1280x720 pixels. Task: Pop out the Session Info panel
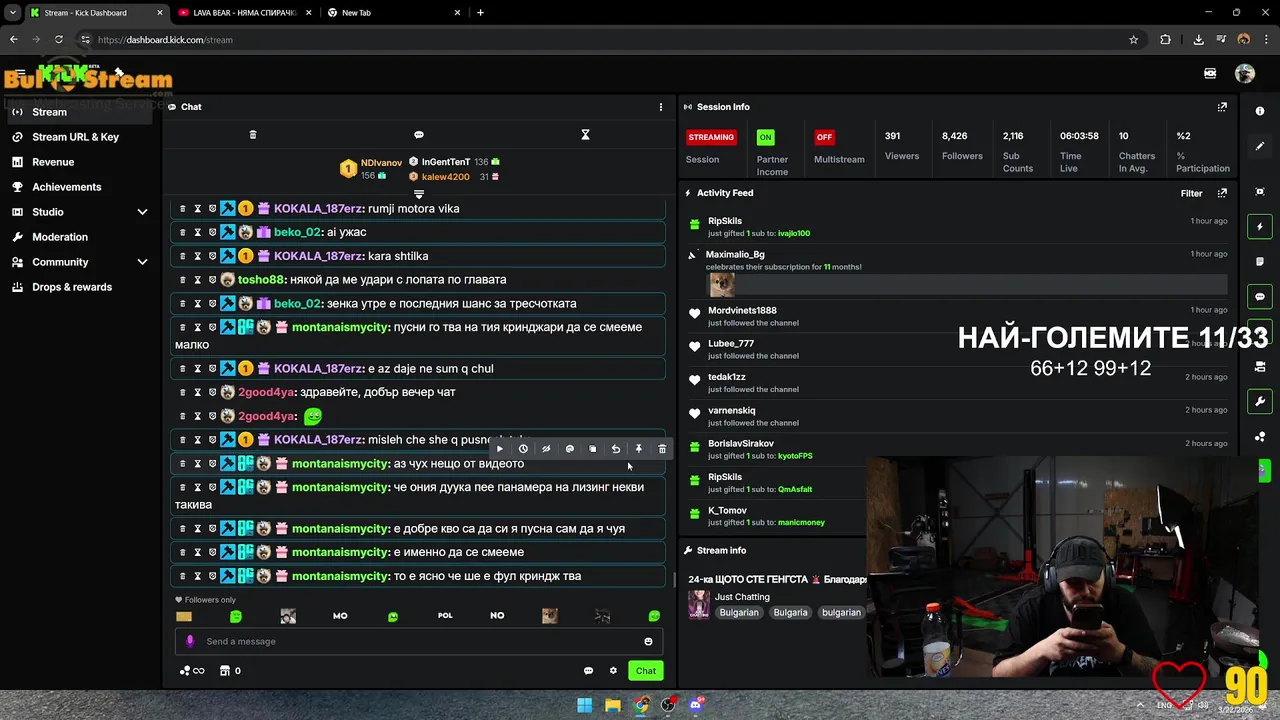point(1222,107)
